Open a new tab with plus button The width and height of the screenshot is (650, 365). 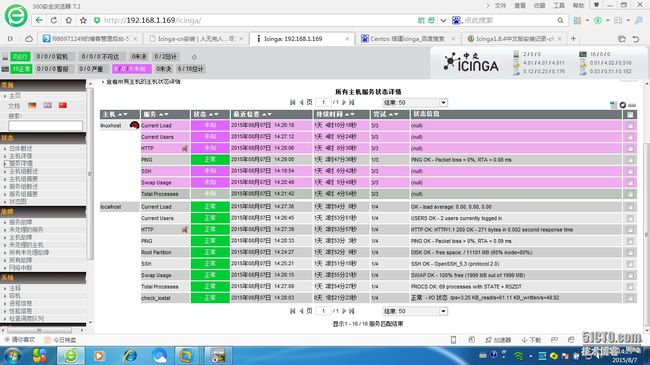(573, 39)
